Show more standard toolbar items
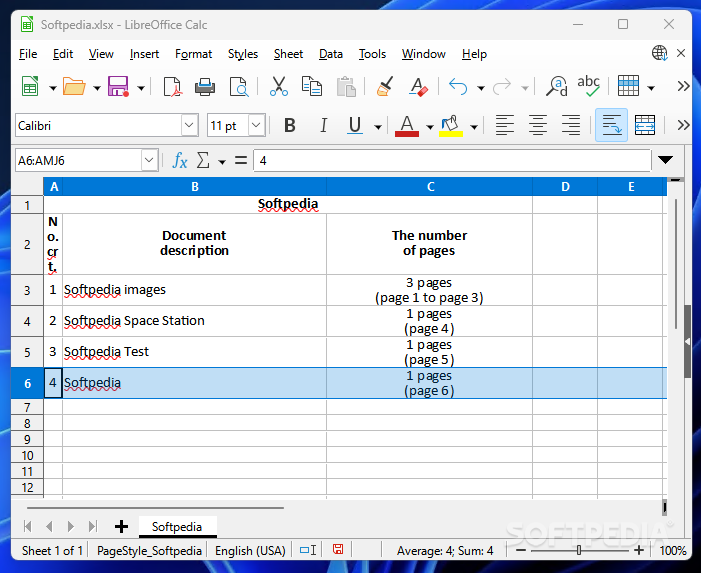Screen dimensions: 701x573 point(683,86)
